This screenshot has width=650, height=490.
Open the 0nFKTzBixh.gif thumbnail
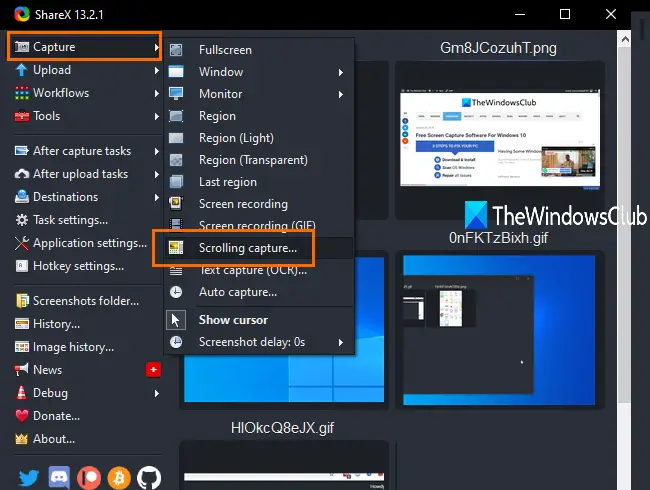click(499, 330)
